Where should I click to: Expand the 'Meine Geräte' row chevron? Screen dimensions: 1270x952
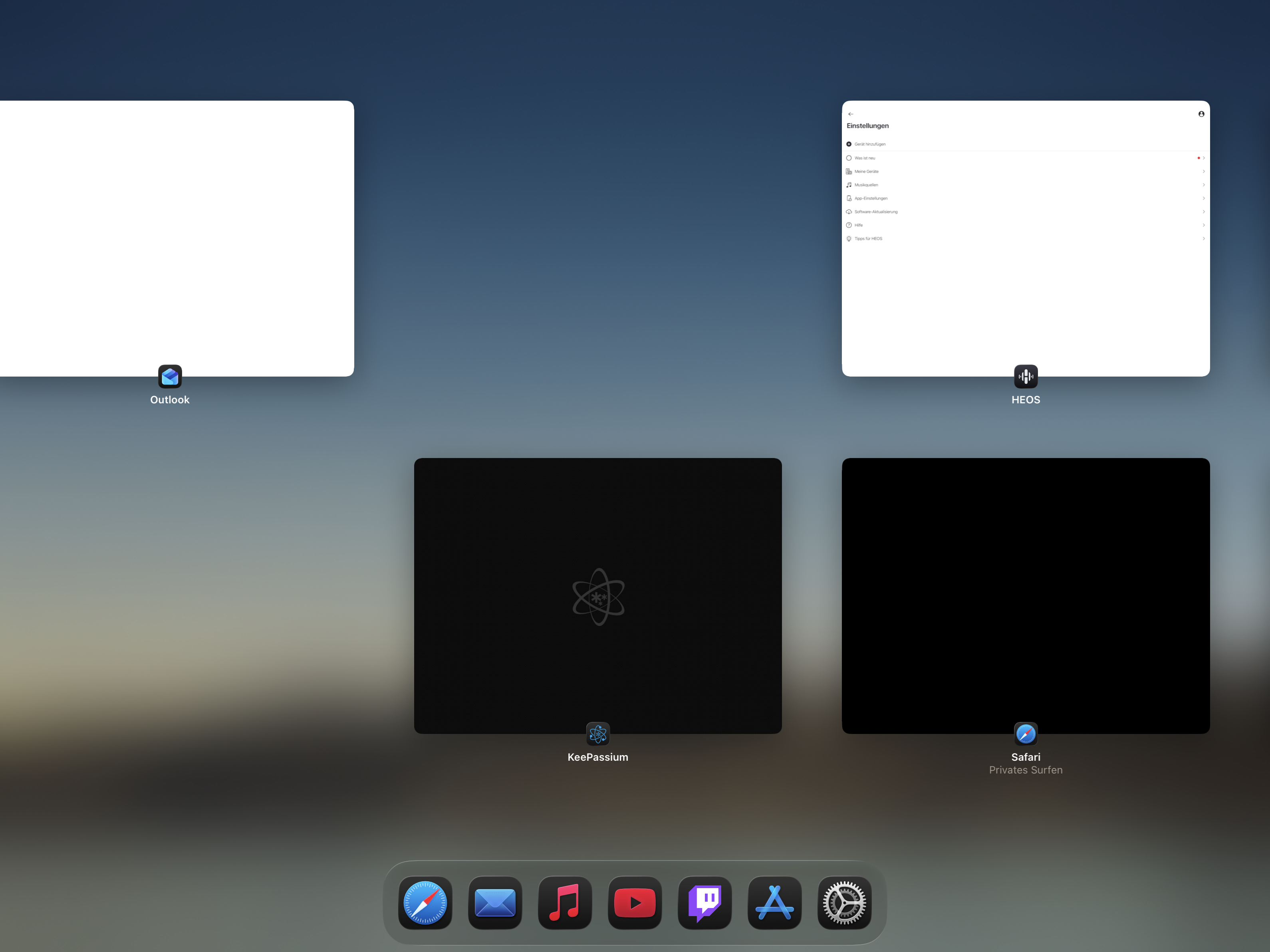[x=1203, y=171]
